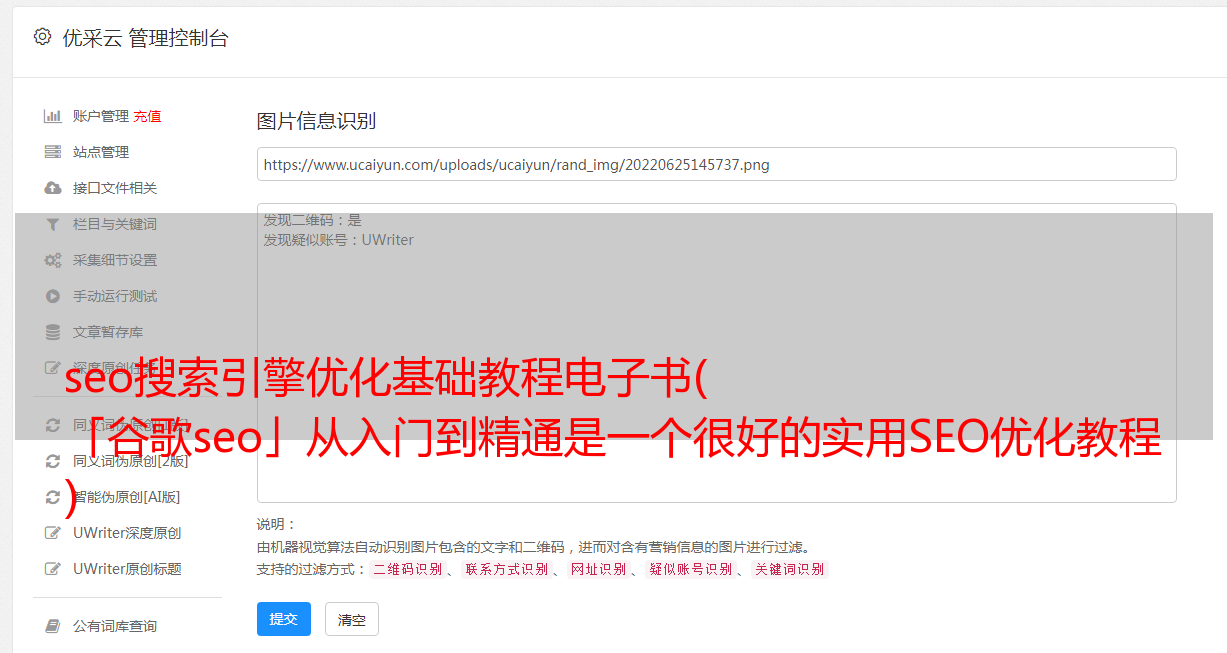Open the UWriter原创标题 sidebar entry
Screen dimensions: 1227x653
127,569
